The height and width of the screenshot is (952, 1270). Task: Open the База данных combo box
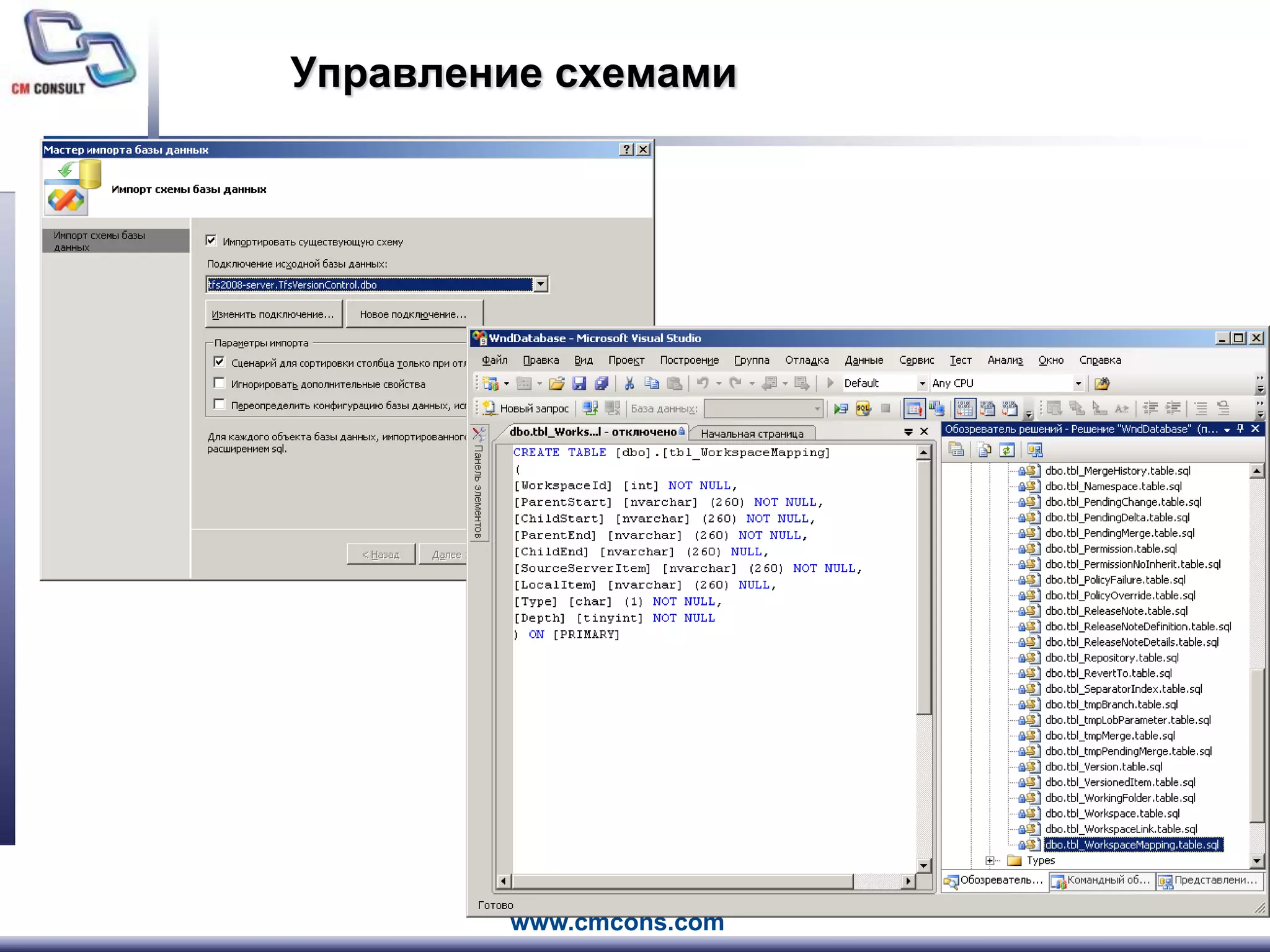click(x=764, y=408)
